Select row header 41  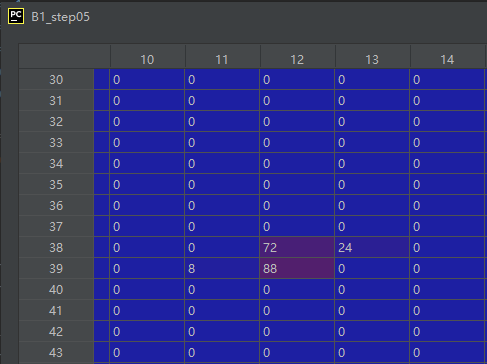(x=56, y=311)
